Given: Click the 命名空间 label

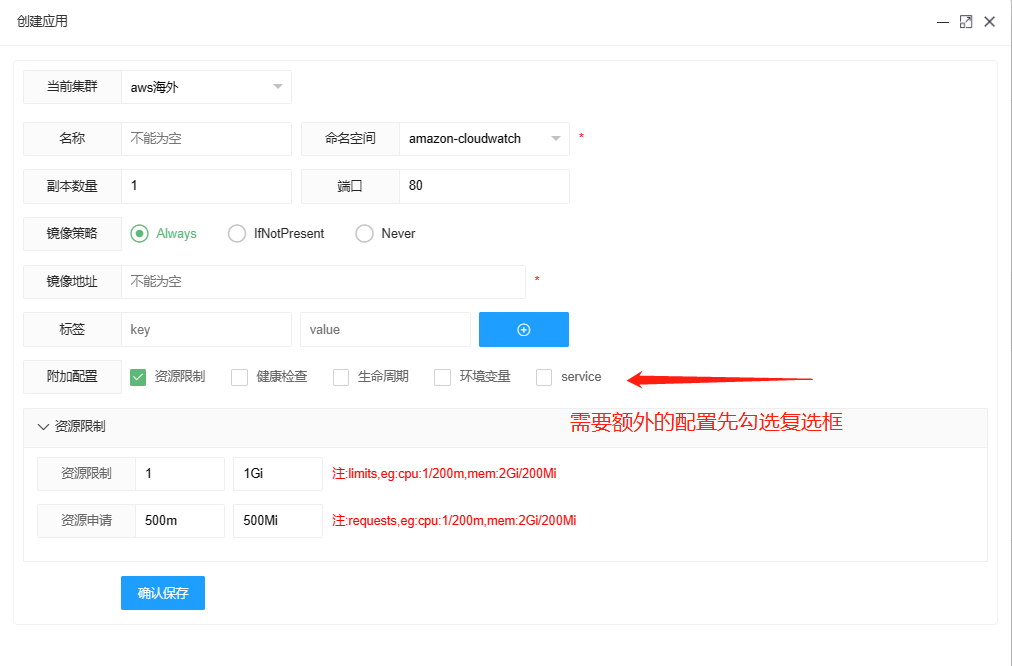Looking at the screenshot, I should point(350,139).
